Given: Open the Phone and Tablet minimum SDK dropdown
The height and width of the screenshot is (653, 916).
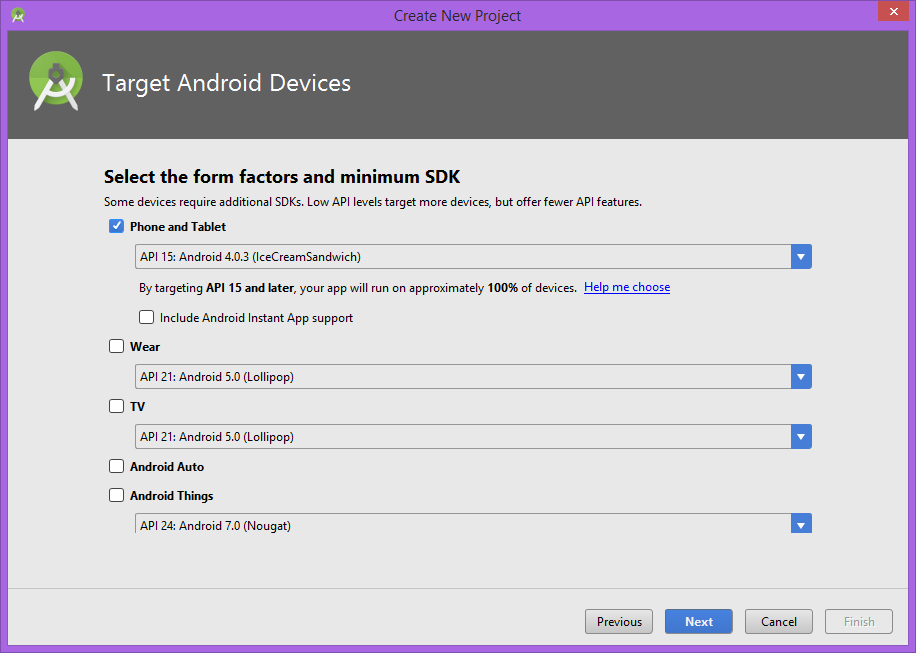Looking at the screenshot, I should (460, 256).
